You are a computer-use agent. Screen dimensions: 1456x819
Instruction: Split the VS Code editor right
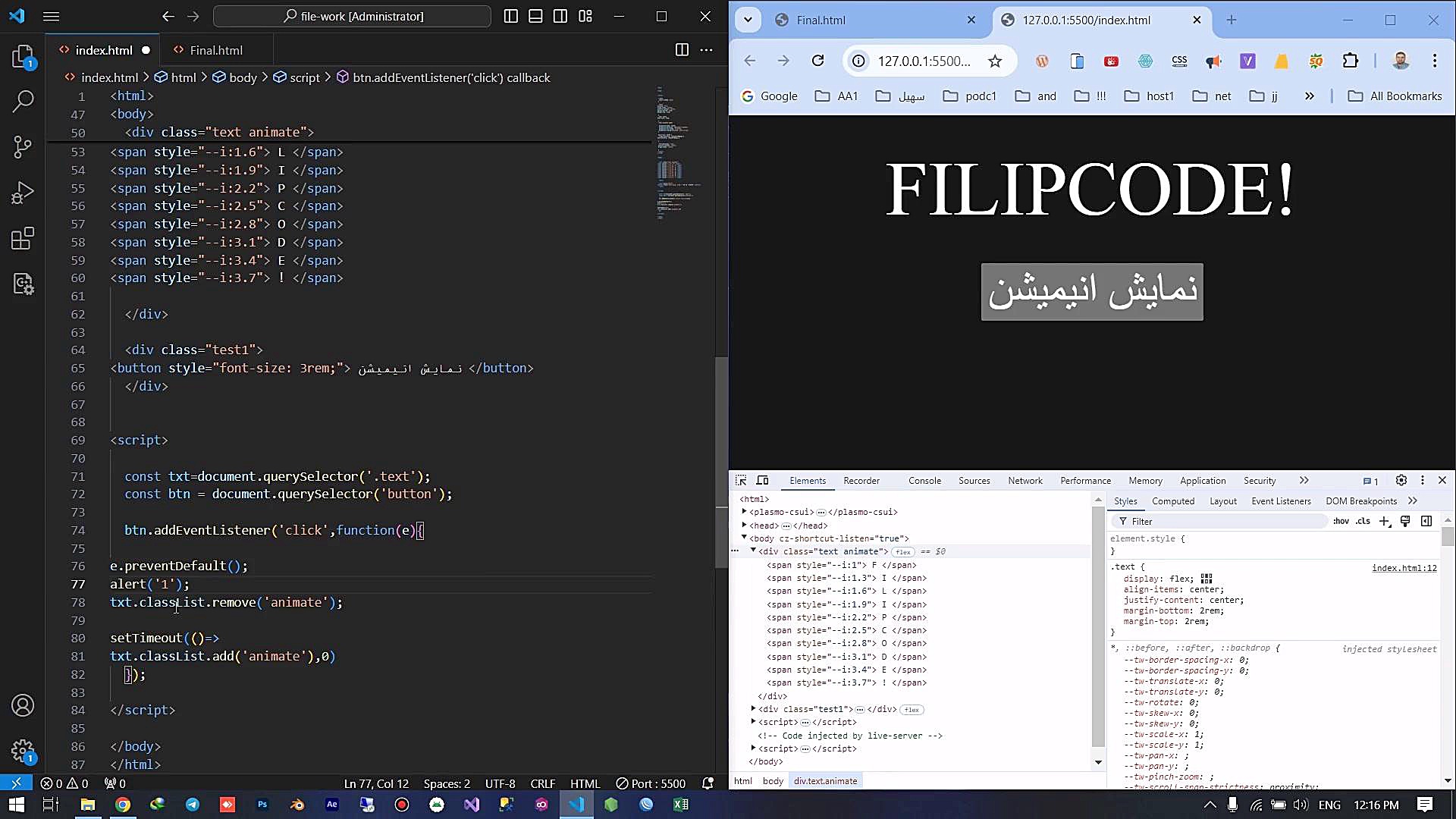pyautogui.click(x=682, y=50)
